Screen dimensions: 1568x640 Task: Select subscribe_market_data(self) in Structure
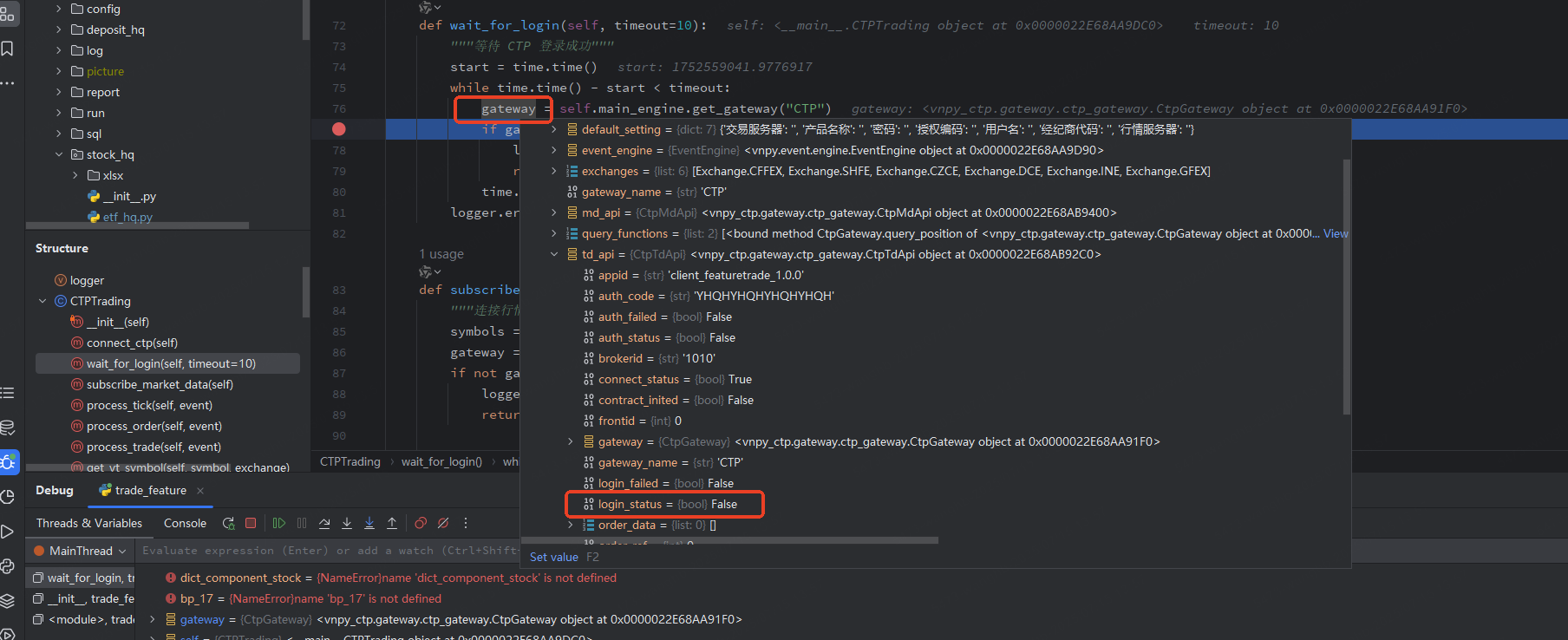[x=160, y=384]
